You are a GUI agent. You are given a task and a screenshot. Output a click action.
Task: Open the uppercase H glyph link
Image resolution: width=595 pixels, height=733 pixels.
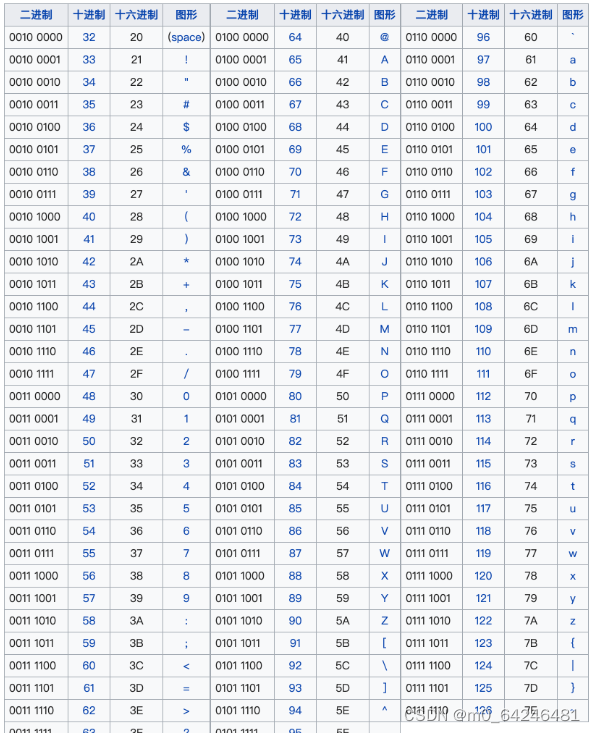click(384, 216)
